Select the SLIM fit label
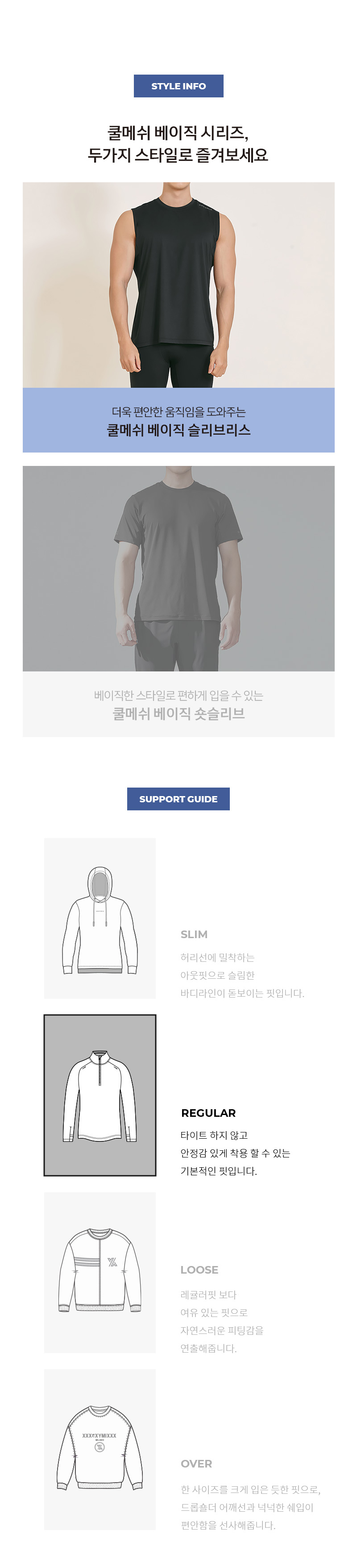357x1568 pixels. (194, 935)
